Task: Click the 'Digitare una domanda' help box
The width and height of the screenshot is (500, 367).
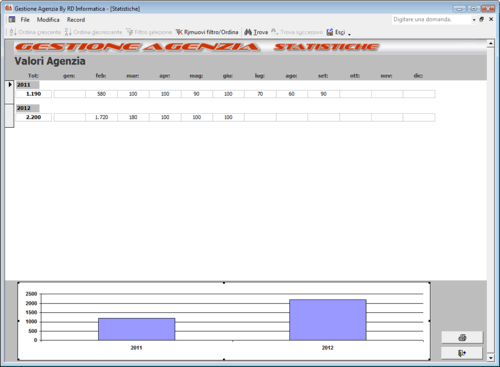Action: click(x=431, y=19)
